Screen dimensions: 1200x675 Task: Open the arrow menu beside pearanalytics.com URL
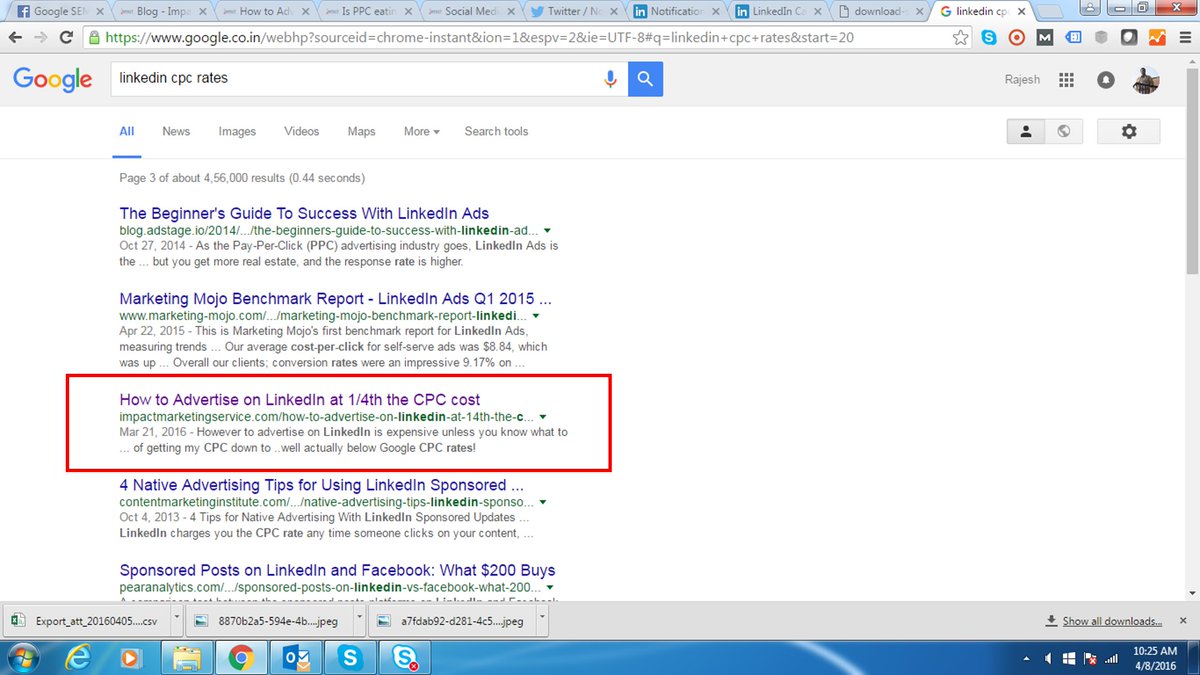[550, 587]
